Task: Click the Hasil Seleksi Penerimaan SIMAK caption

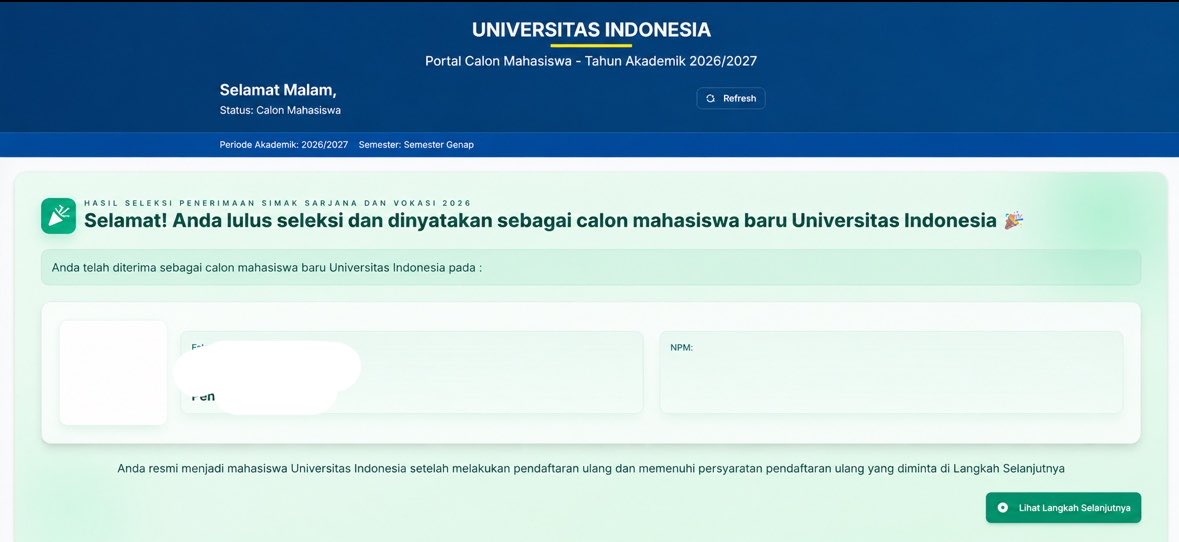Action: click(x=277, y=203)
